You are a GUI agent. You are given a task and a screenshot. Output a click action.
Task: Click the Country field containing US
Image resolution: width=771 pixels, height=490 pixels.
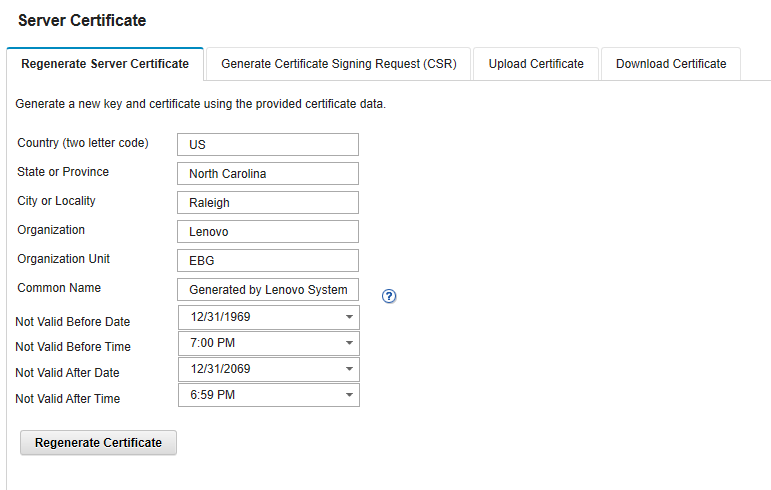click(267, 145)
